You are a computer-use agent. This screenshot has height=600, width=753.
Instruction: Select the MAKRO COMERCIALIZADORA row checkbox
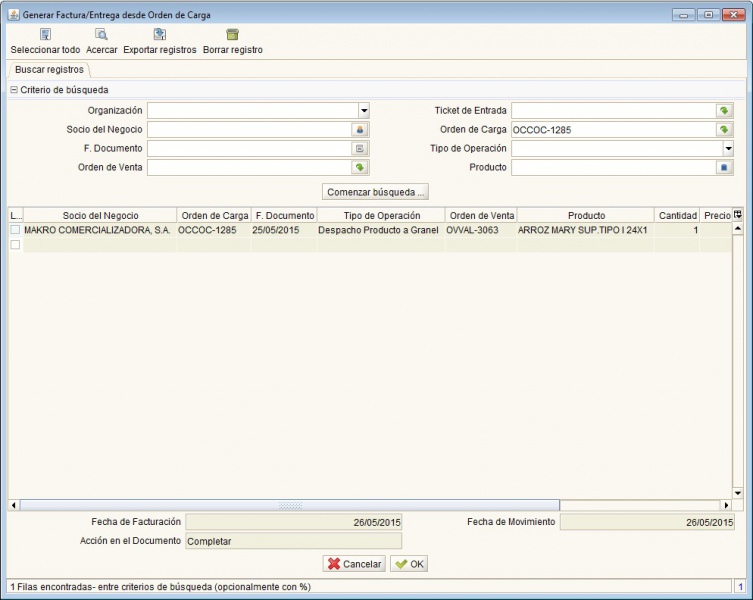[x=15, y=230]
